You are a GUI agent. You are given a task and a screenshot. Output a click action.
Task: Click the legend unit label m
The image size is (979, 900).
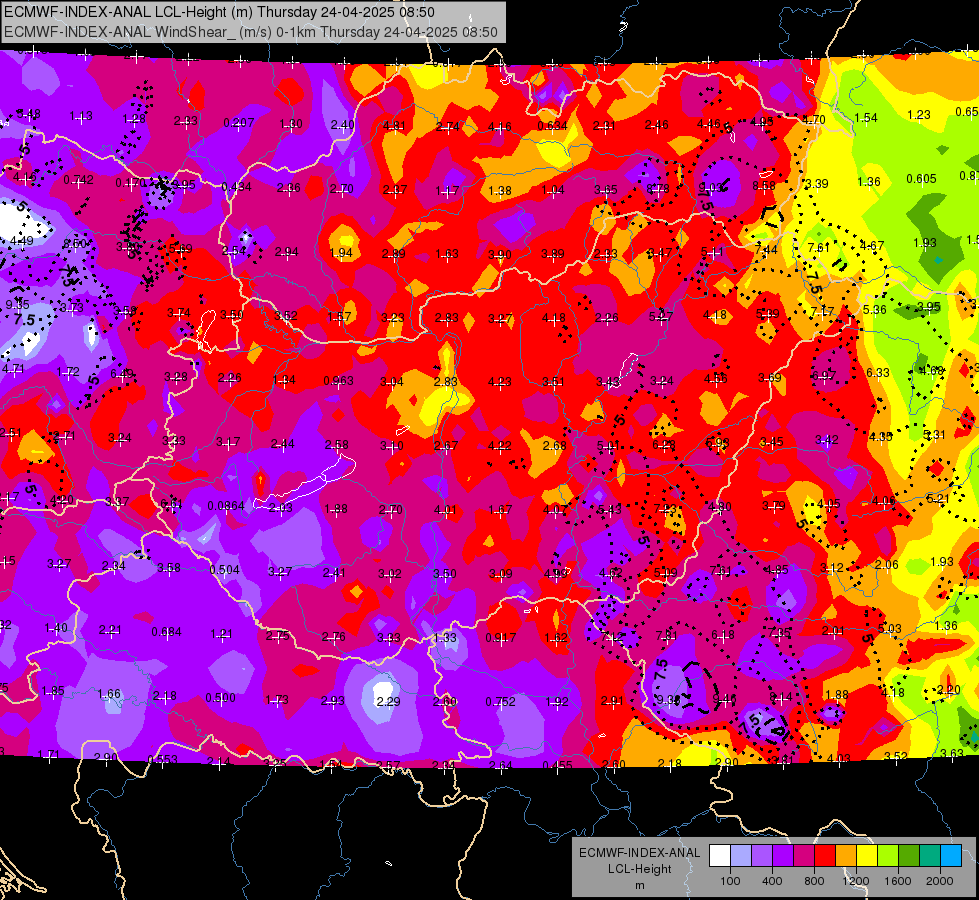639,885
